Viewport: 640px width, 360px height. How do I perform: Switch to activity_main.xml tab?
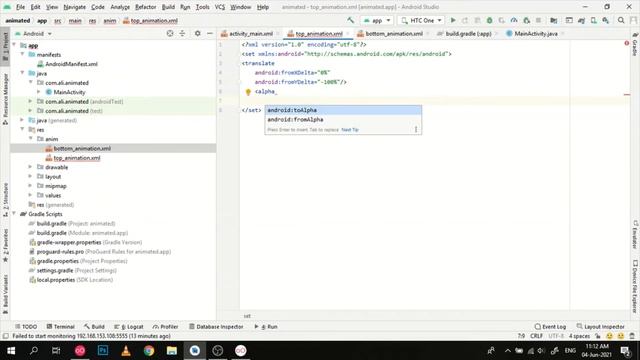pyautogui.click(x=250, y=33)
